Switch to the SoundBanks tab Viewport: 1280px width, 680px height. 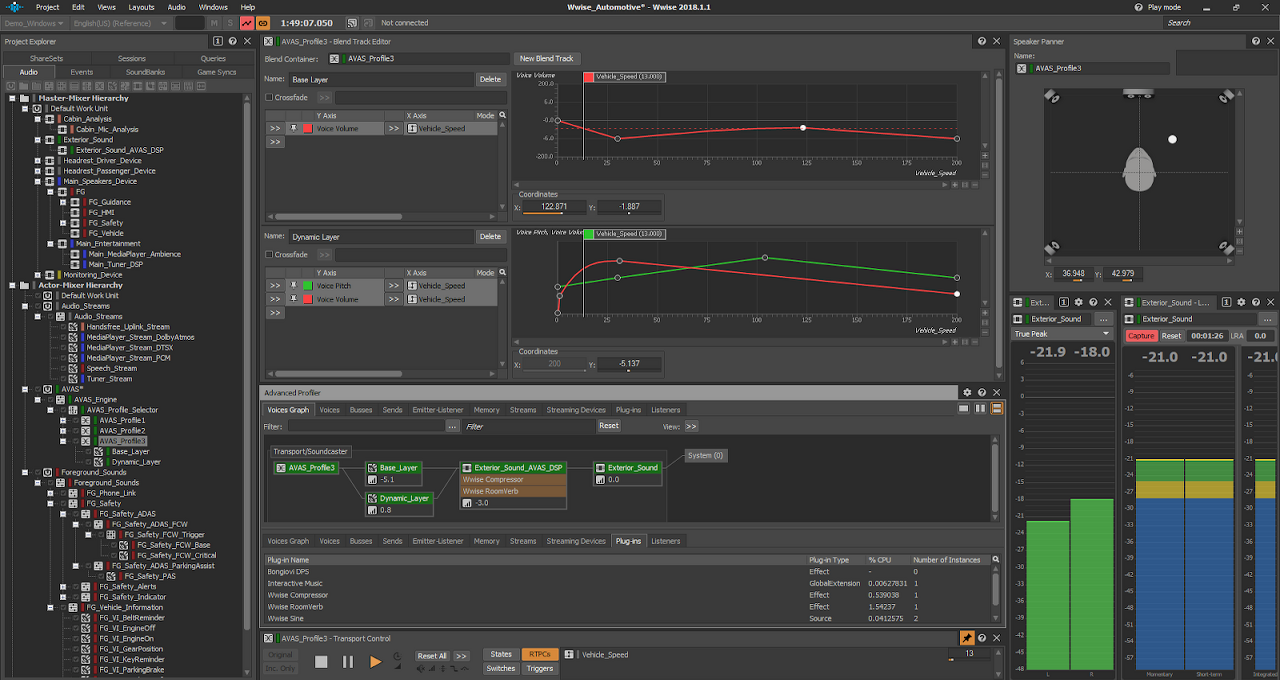[x=145, y=72]
